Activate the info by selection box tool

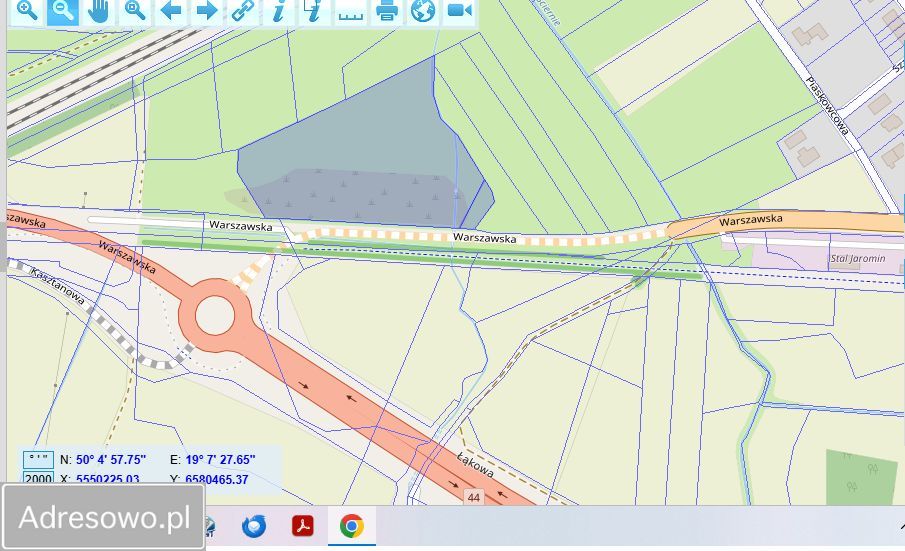pos(315,10)
